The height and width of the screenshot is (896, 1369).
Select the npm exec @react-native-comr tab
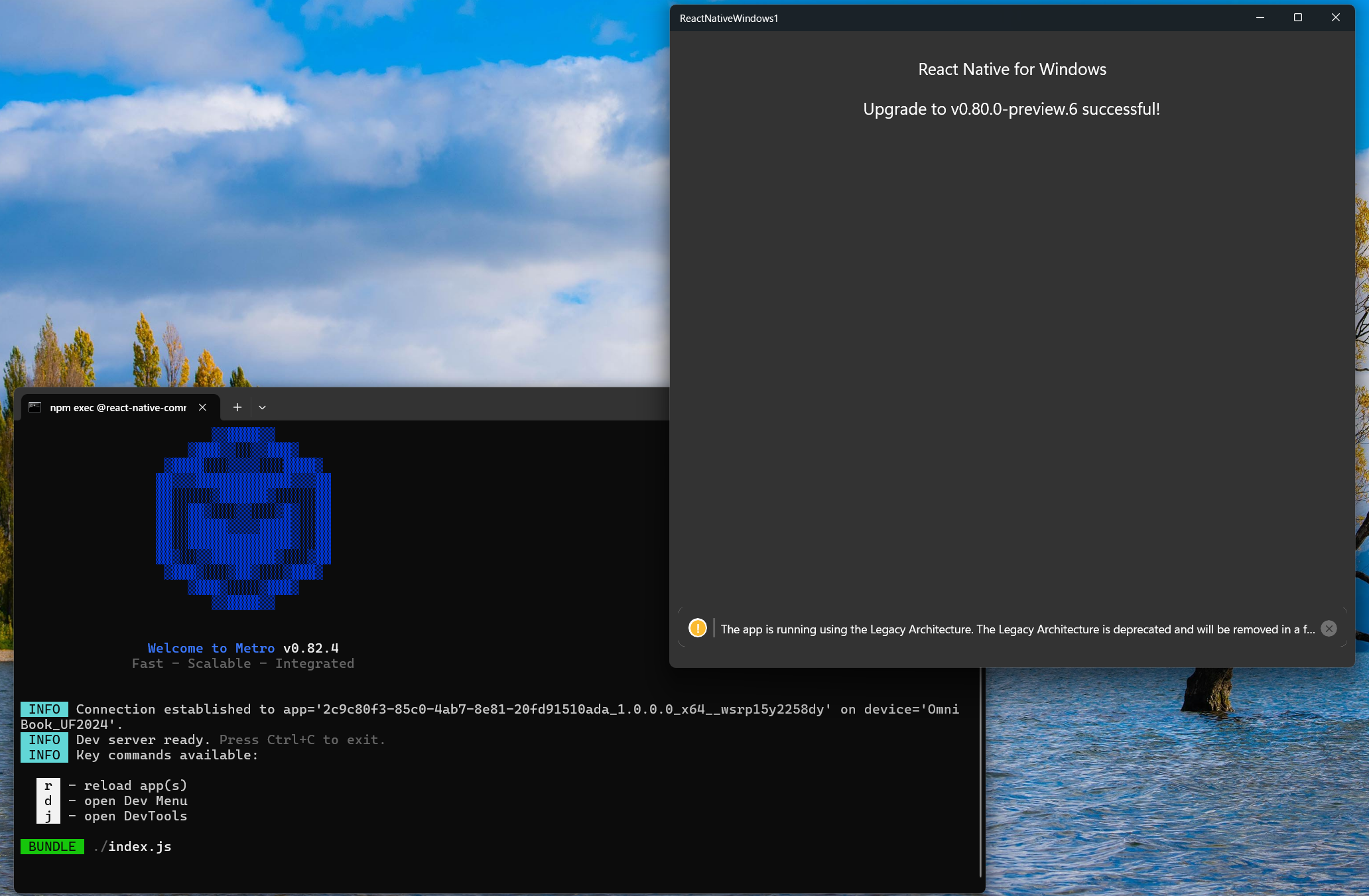(x=120, y=407)
